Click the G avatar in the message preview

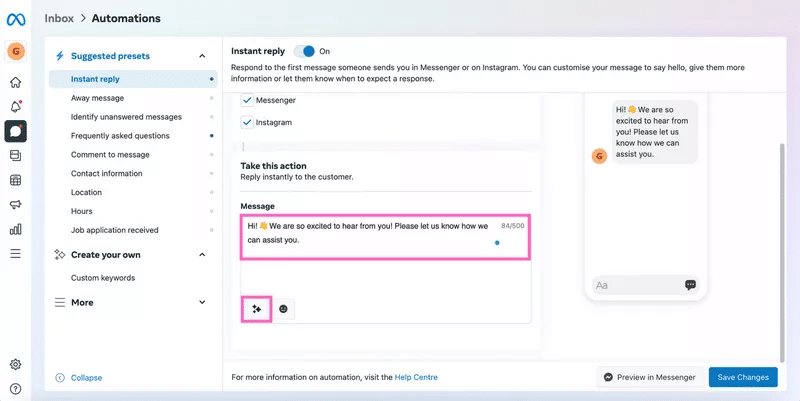[x=599, y=156]
